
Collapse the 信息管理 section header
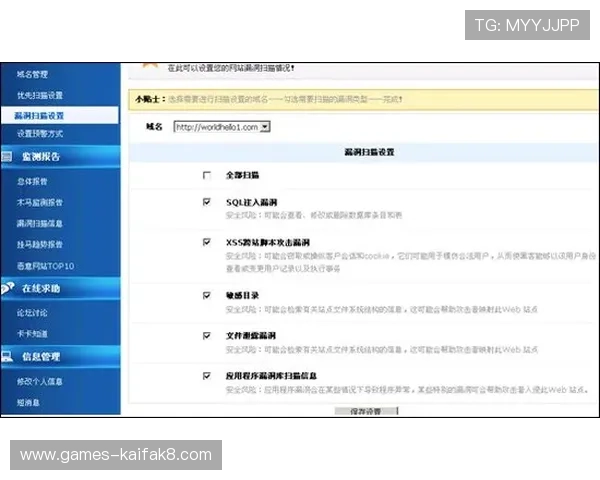60,356
